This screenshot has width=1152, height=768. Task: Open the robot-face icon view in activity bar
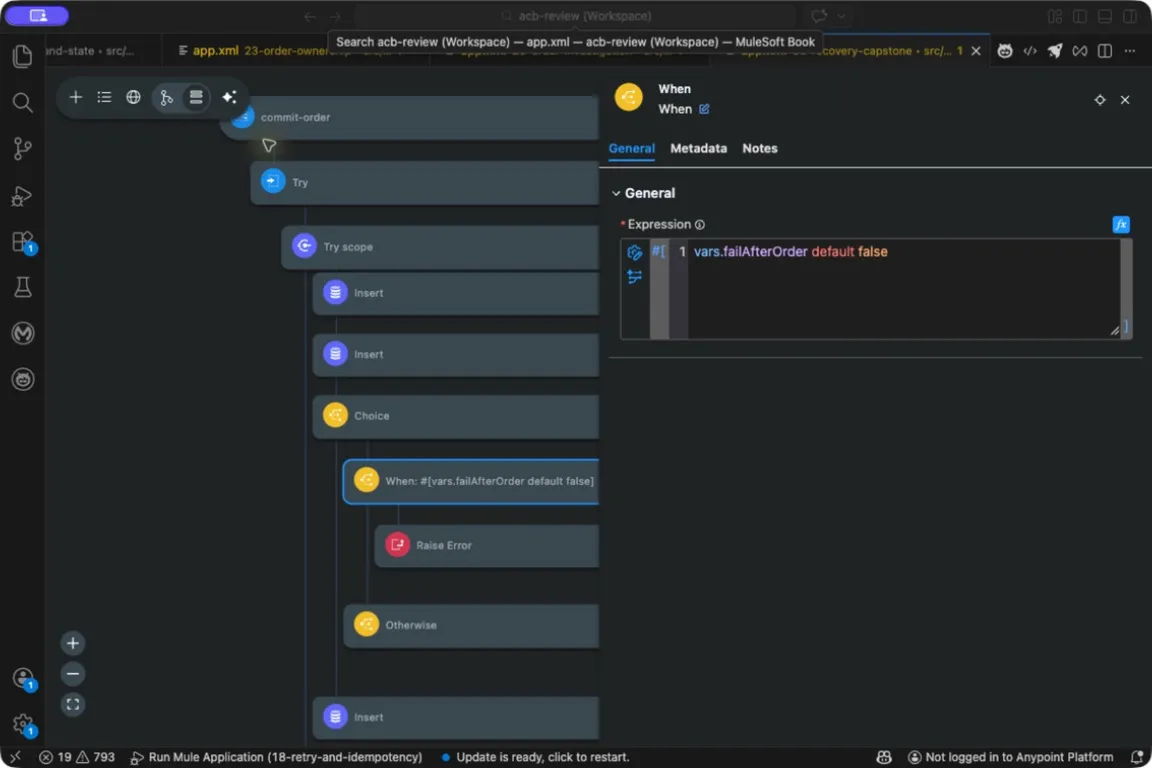[x=23, y=379]
